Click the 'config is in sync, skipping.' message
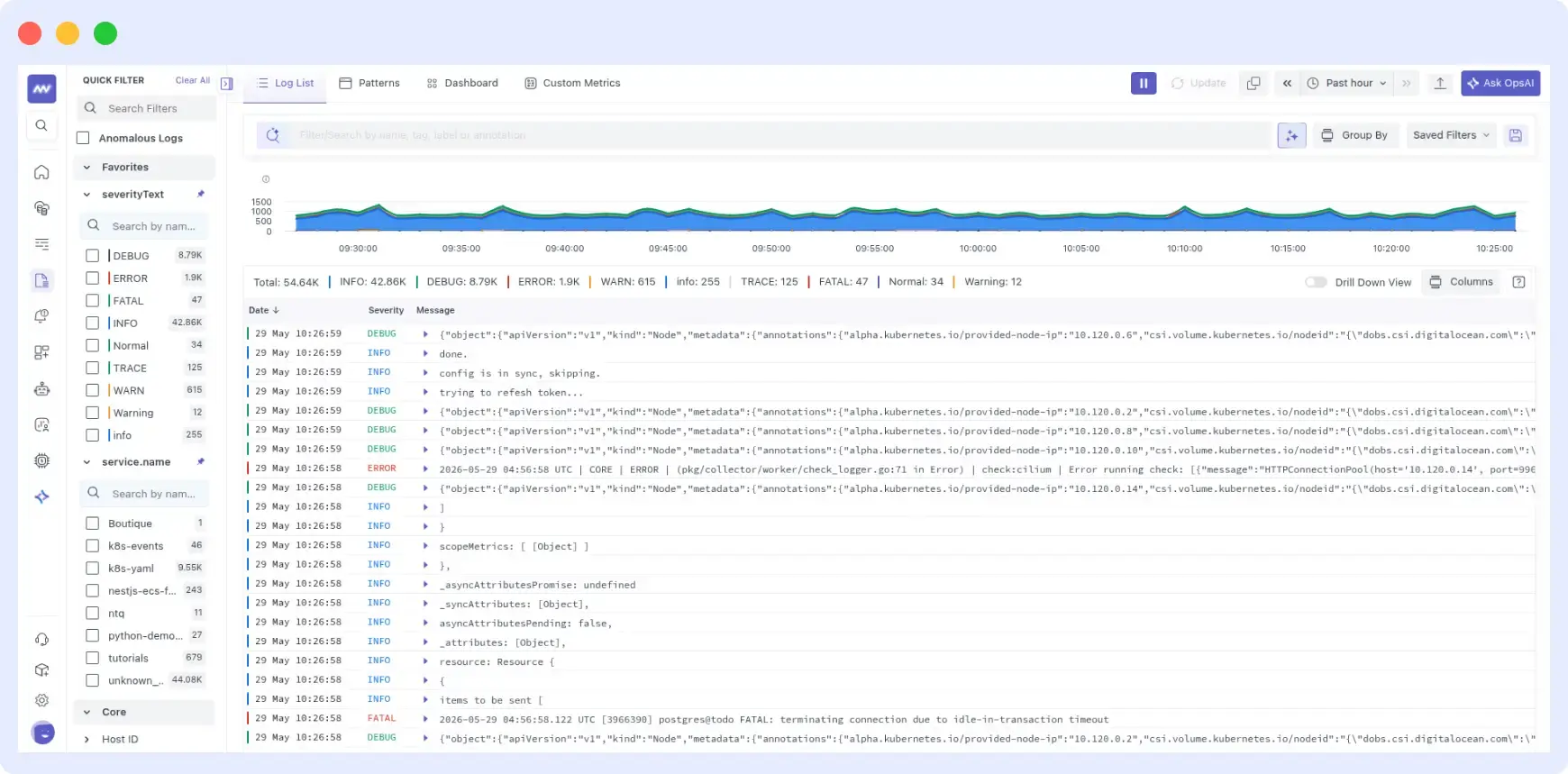Viewport: 1568px width, 774px height. point(519,373)
